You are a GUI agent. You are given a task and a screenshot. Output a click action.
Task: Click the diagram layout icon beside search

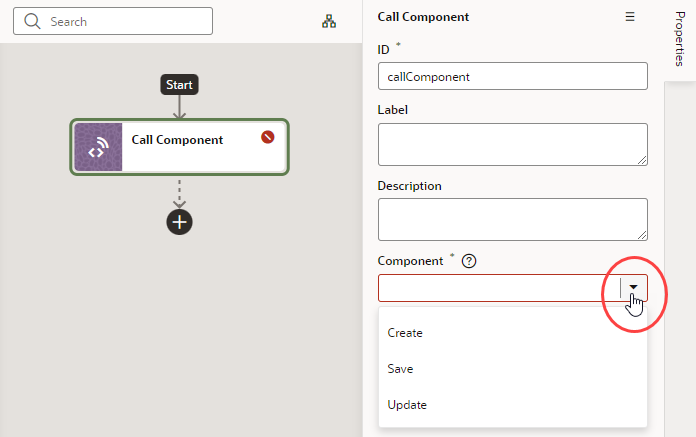tap(329, 21)
